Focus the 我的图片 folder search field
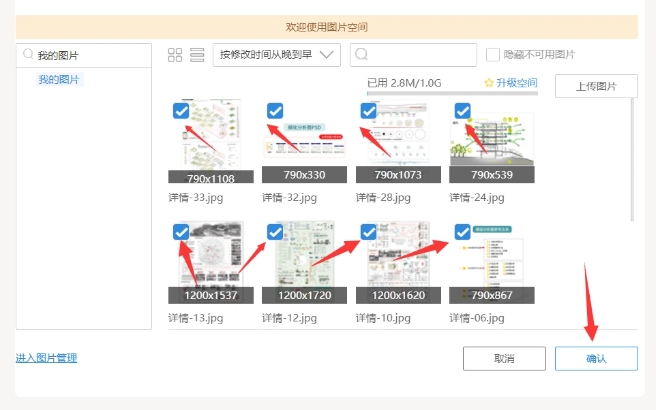Viewport: 656px width, 410px height. tap(84, 55)
